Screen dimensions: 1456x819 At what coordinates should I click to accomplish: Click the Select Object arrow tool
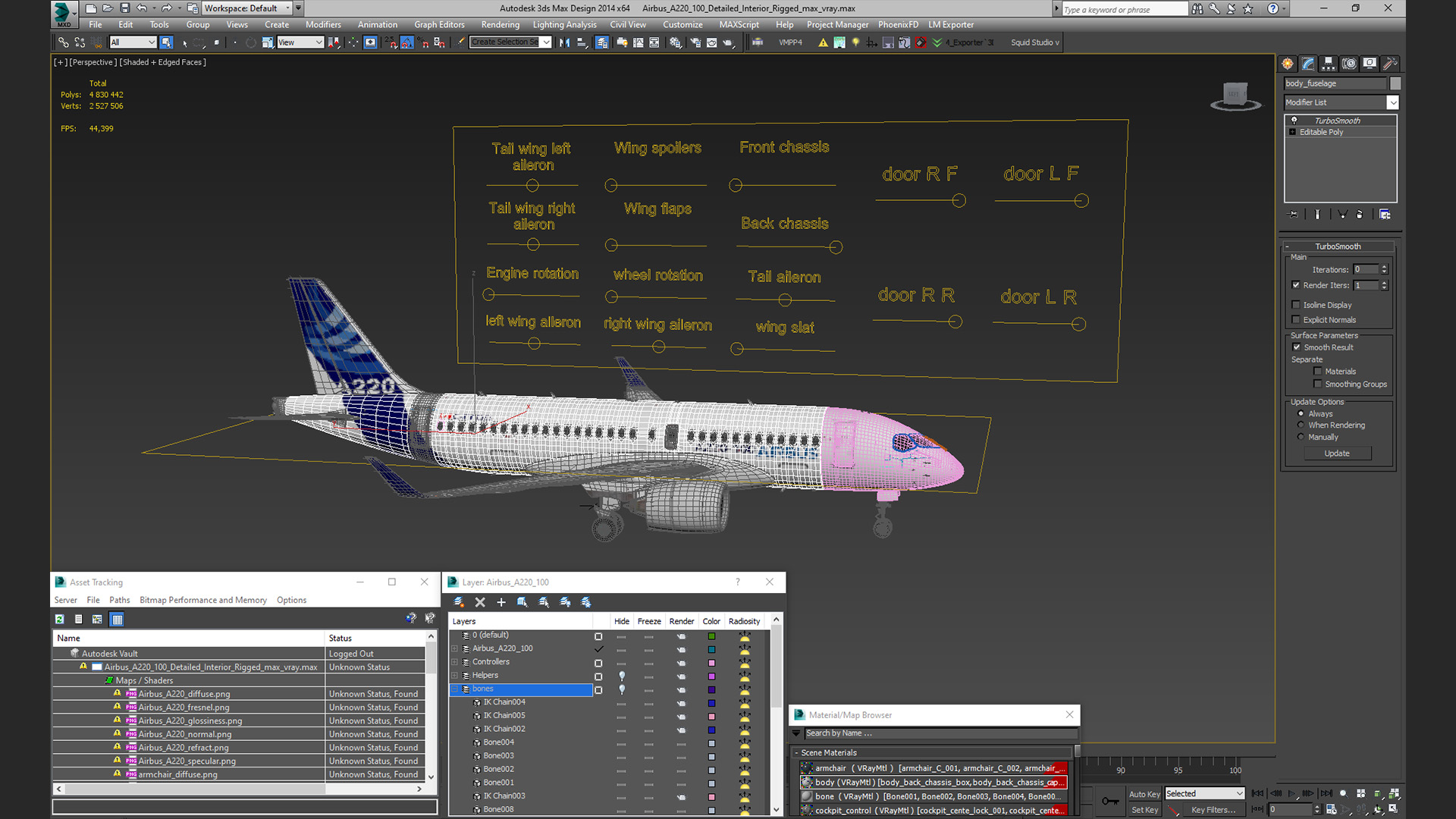167,42
